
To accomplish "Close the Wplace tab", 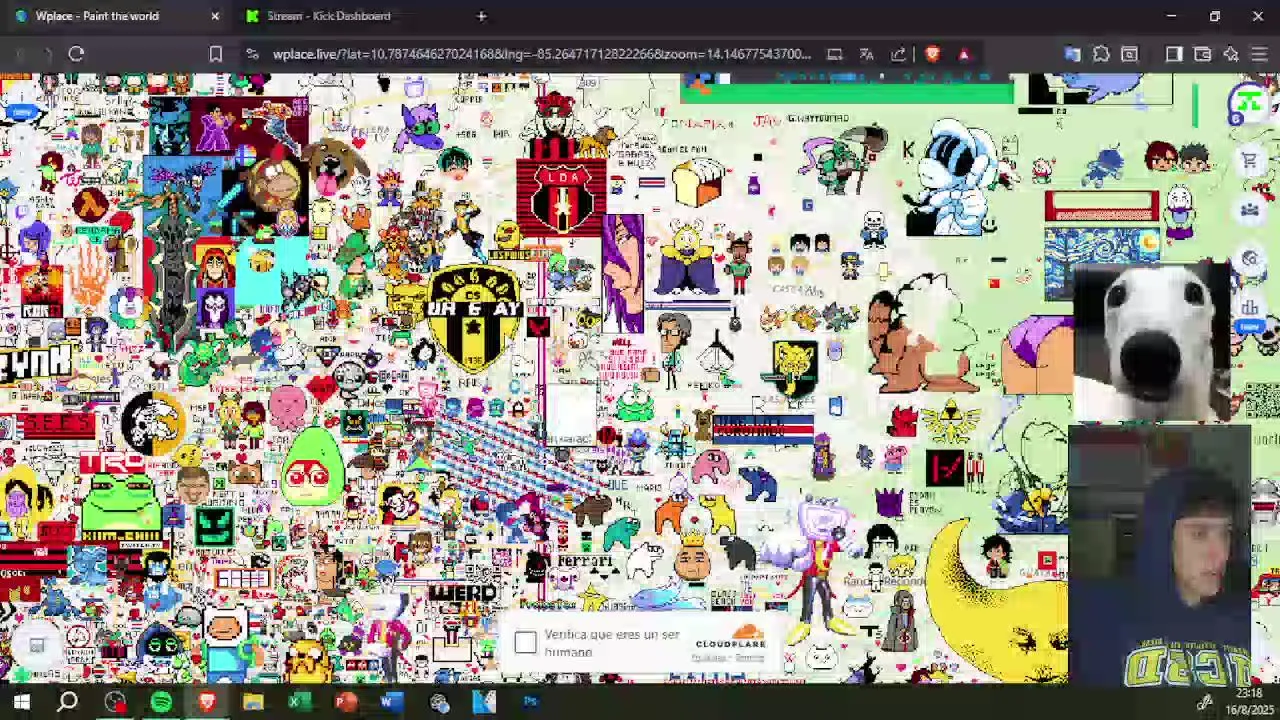I will pyautogui.click(x=214, y=16).
